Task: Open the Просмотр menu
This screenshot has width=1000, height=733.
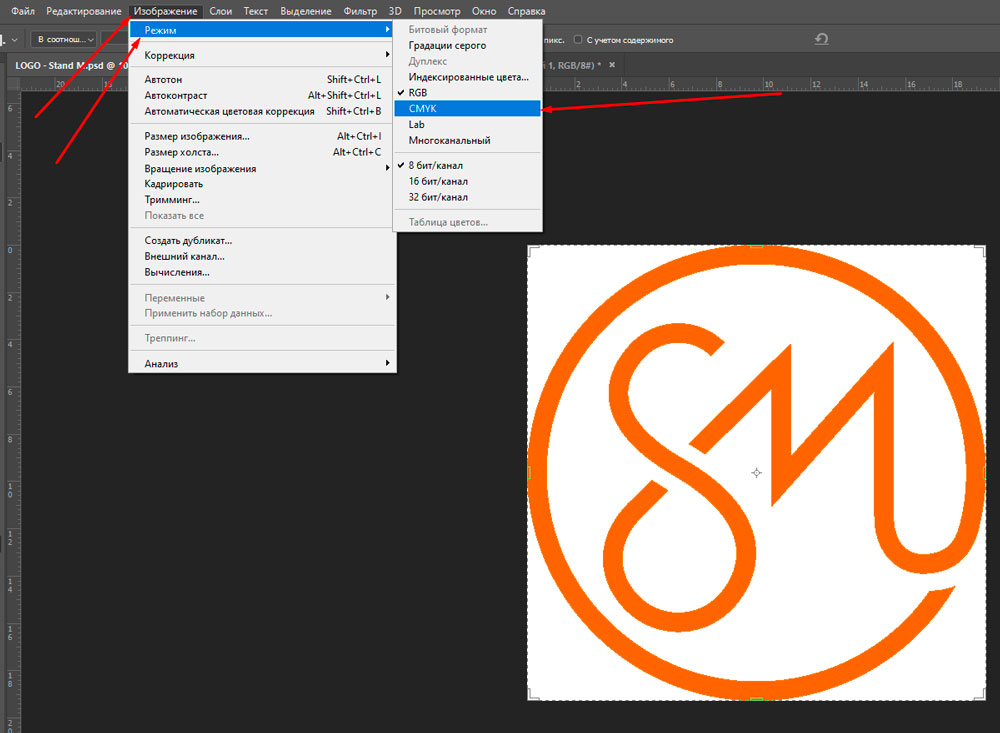Action: 437,11
